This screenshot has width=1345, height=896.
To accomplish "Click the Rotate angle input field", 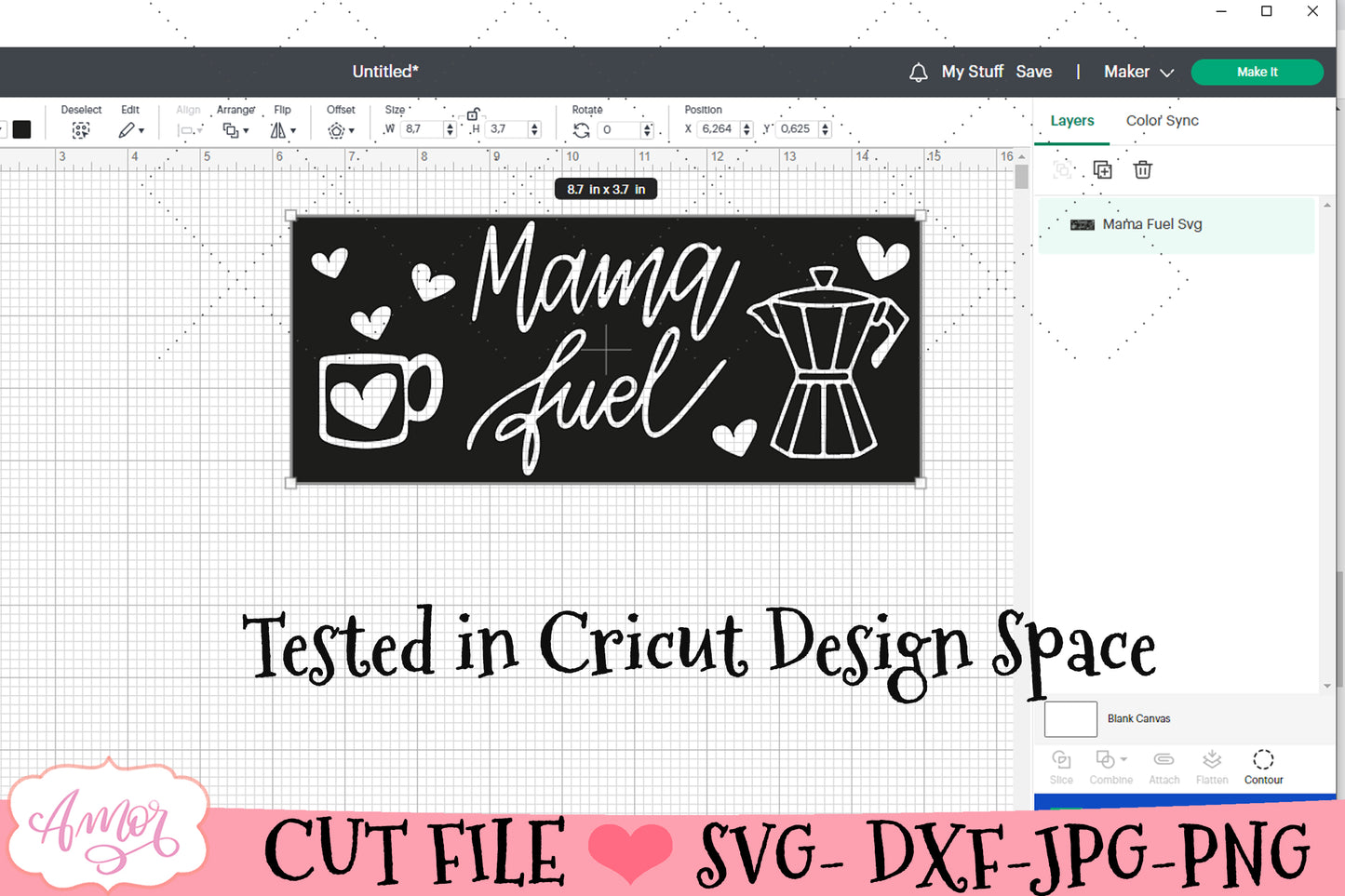I will pos(619,129).
